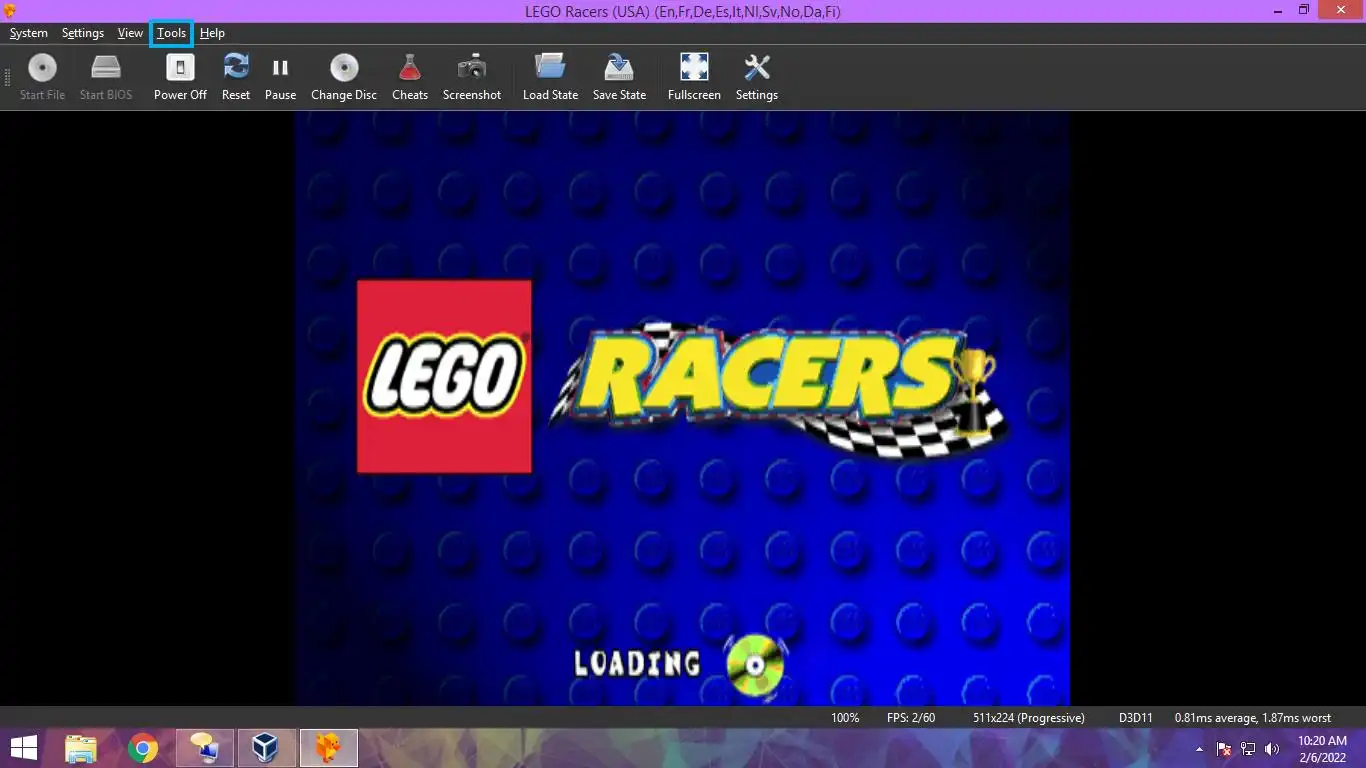Open the Tools menu
The width and height of the screenshot is (1366, 768).
(x=171, y=33)
